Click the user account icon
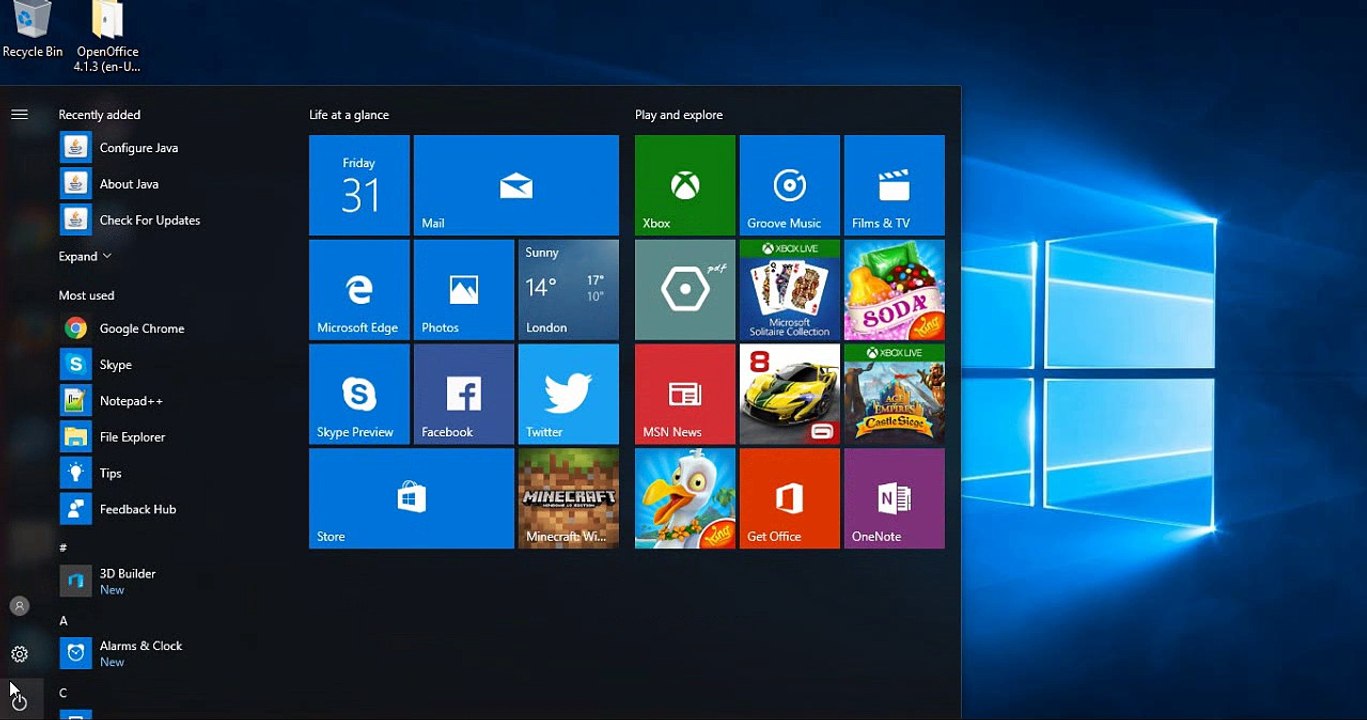1367x720 pixels. tap(19, 606)
